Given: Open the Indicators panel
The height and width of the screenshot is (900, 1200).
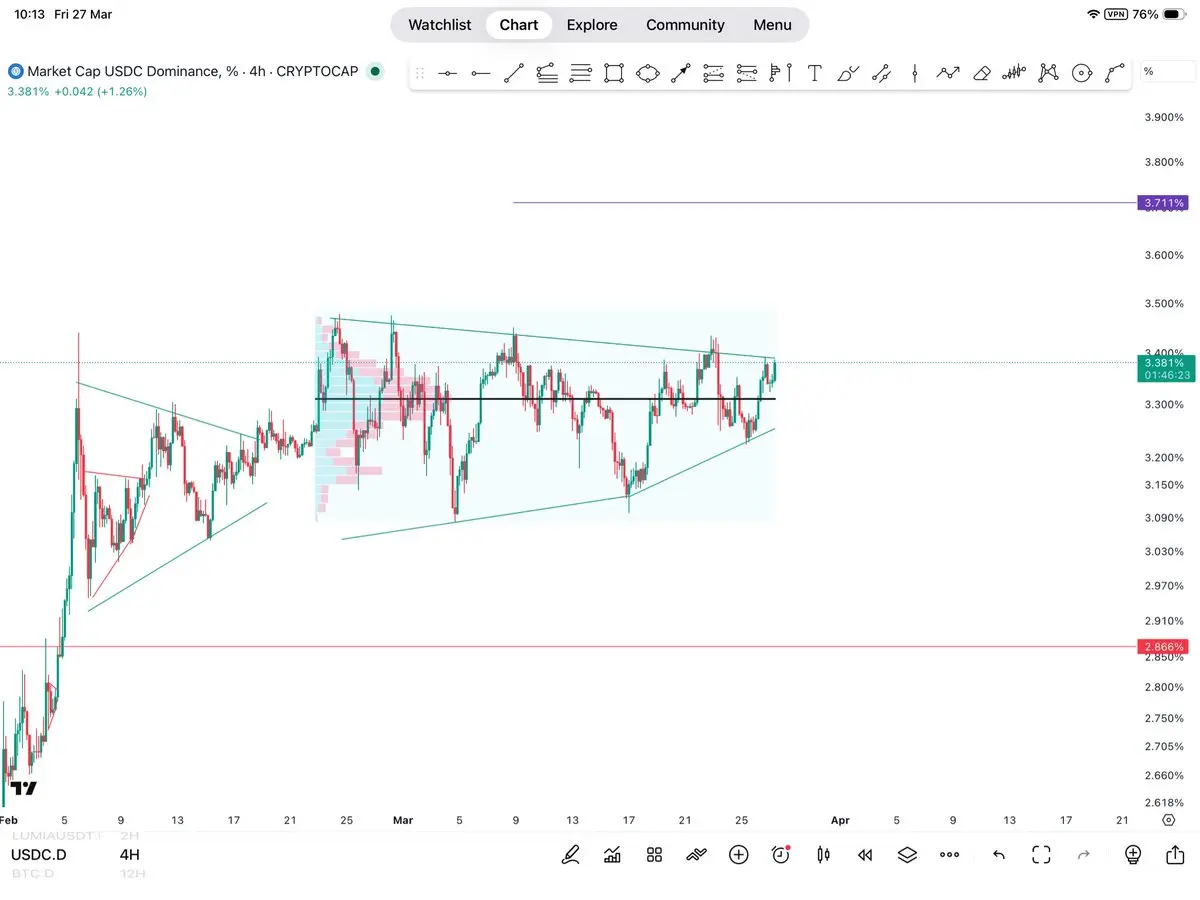Looking at the screenshot, I should pos(612,855).
